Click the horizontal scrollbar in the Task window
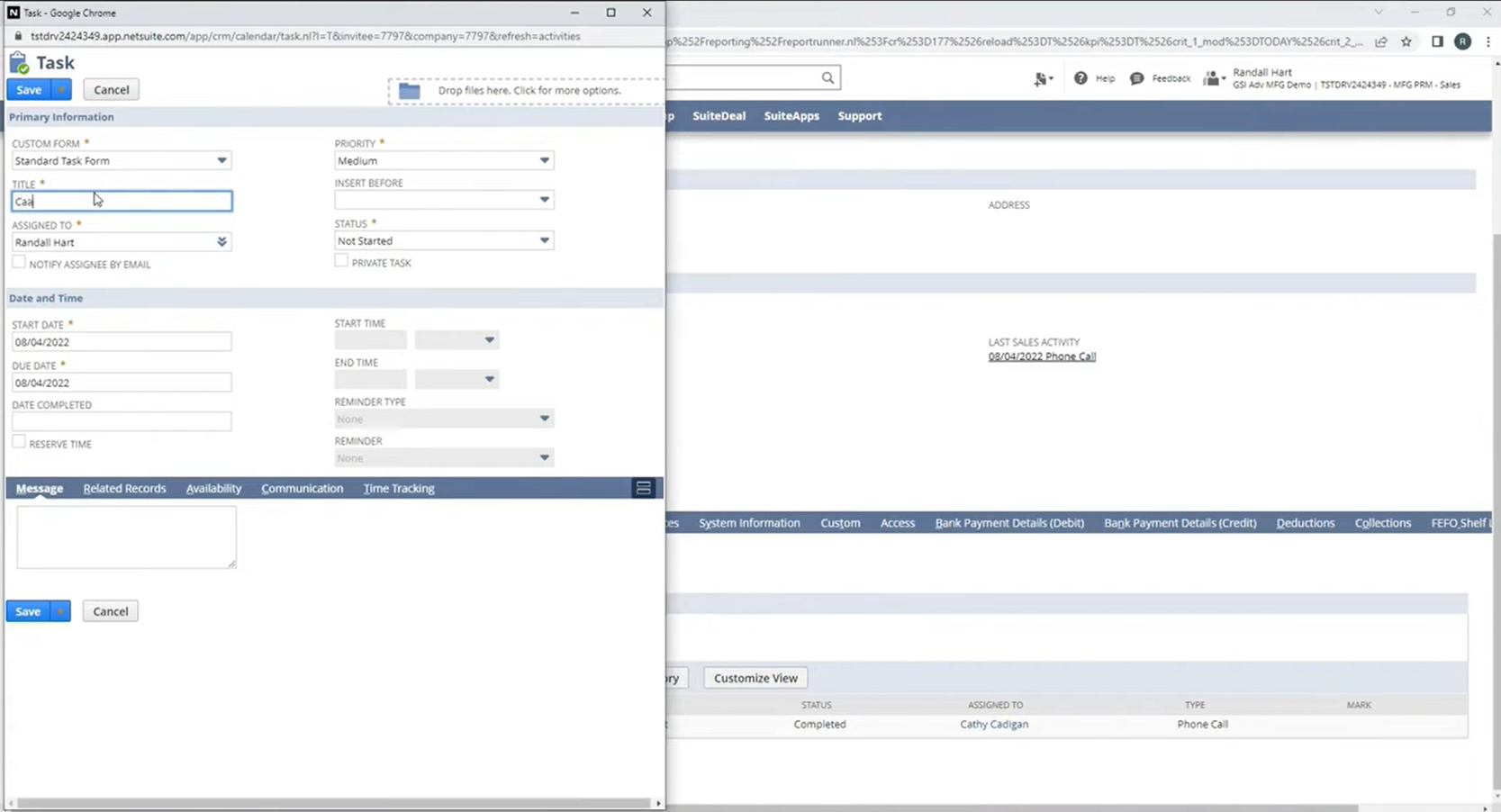1501x812 pixels. tap(333, 803)
